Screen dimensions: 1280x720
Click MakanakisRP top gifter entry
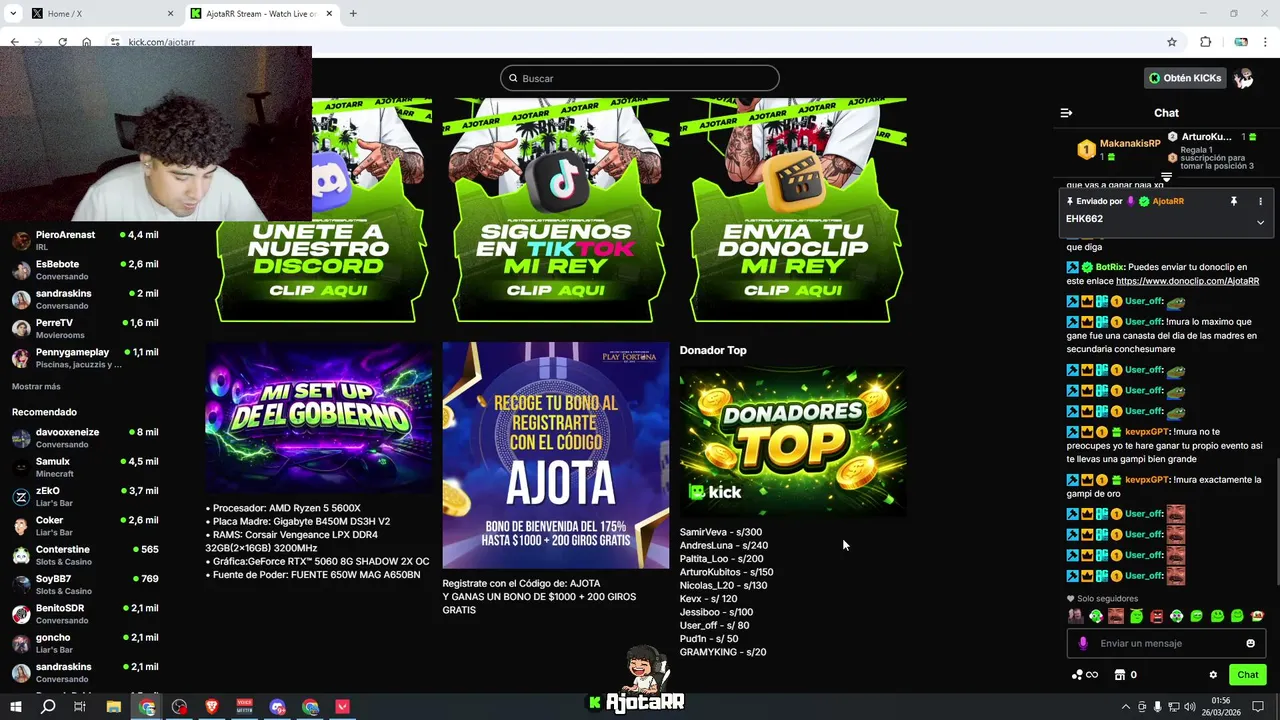click(1118, 150)
